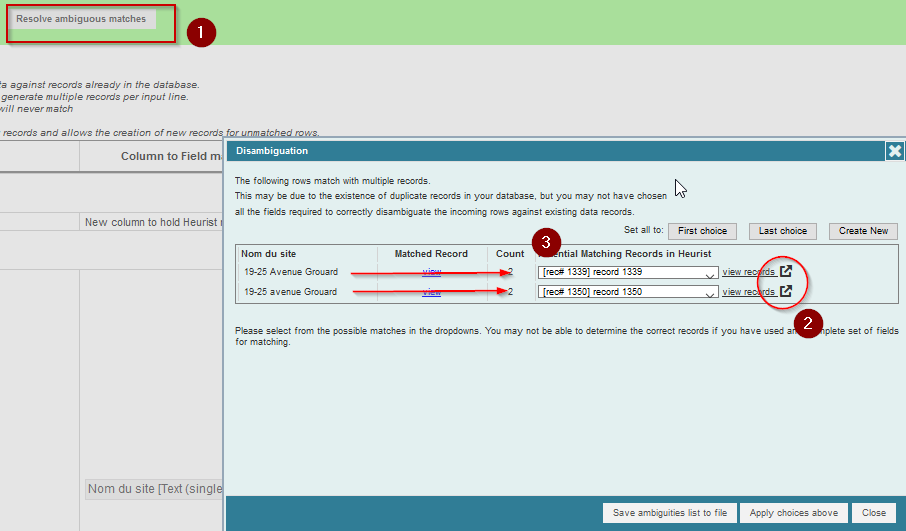Expand the record 1350 matching dropdown
Screen dimensions: 906x531
(709, 293)
